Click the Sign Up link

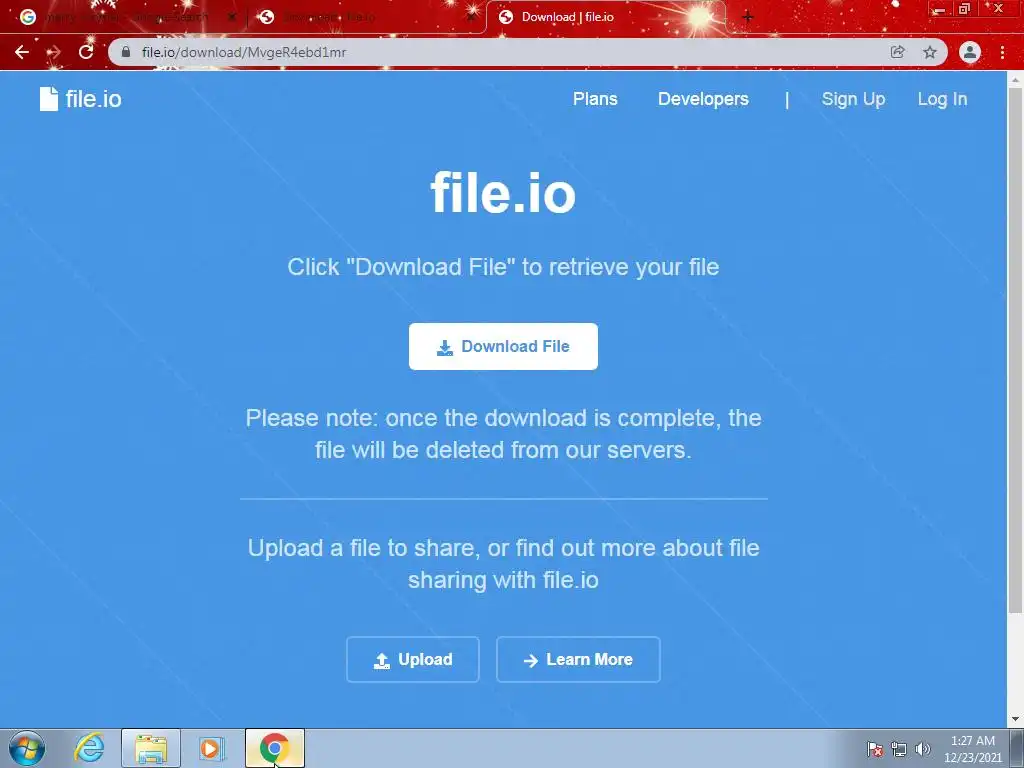click(x=853, y=99)
